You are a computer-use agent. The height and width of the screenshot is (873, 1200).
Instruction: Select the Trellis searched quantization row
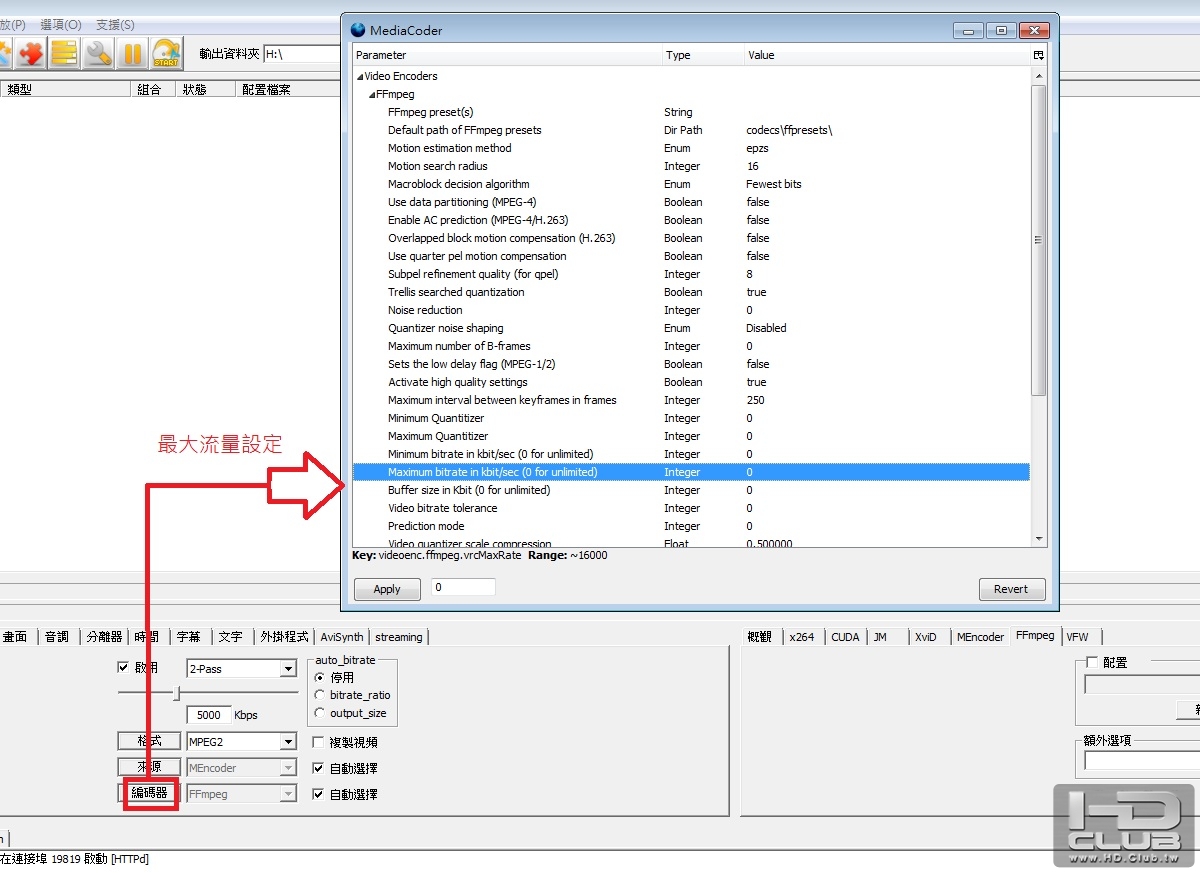point(691,292)
